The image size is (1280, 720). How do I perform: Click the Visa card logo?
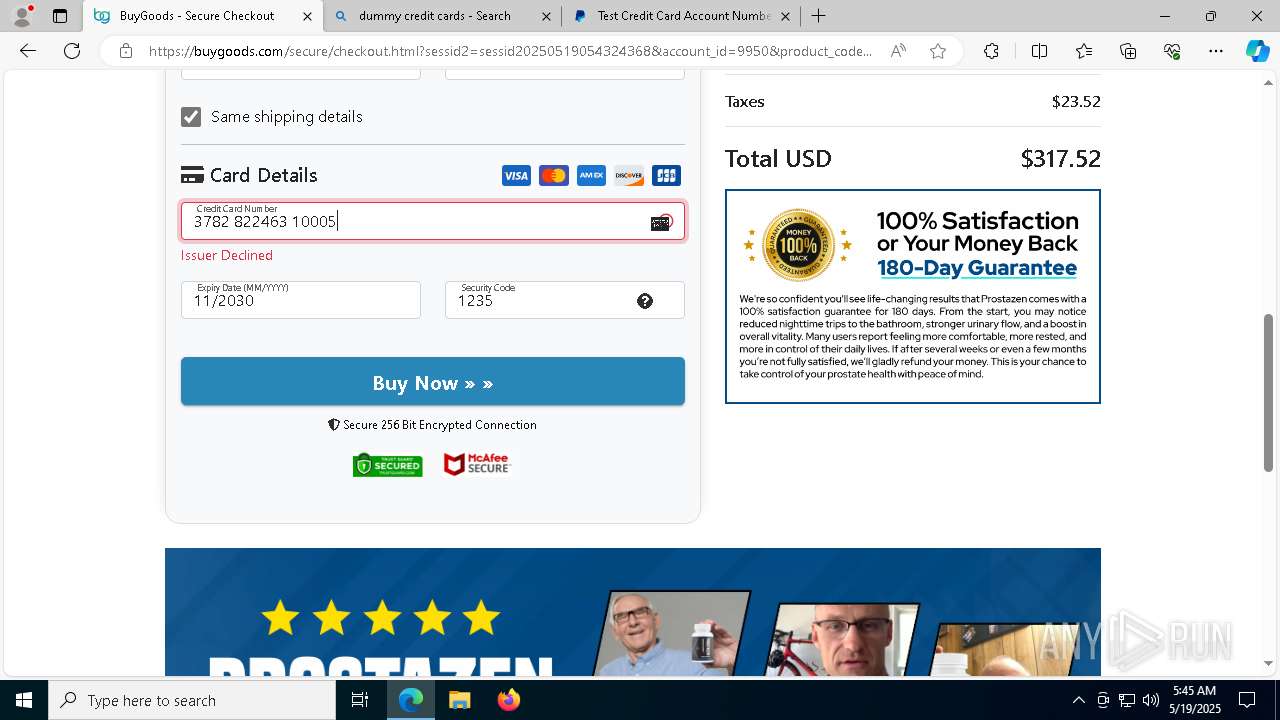(x=516, y=176)
